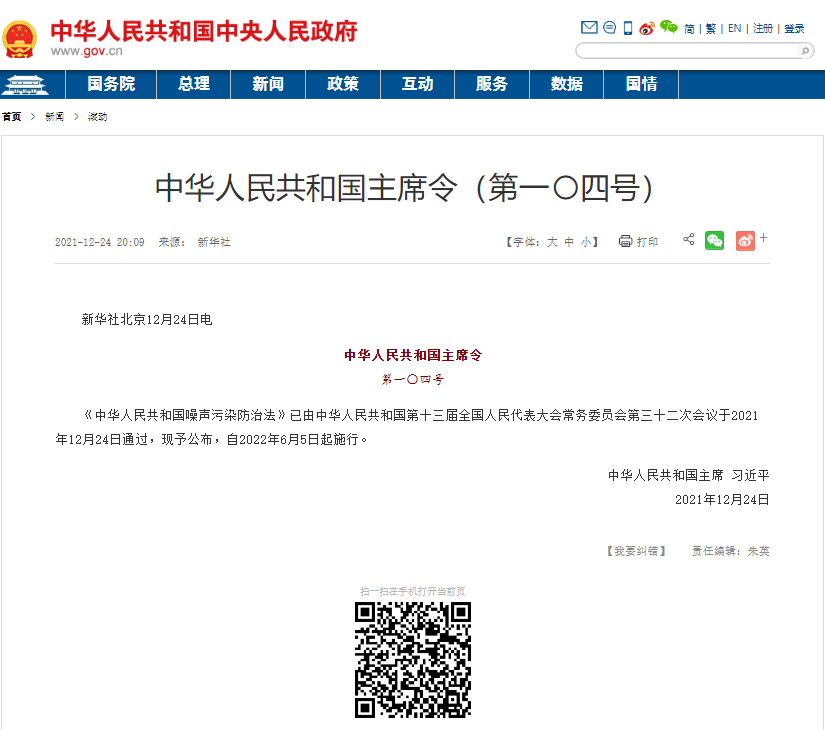
Task: Click the mobile phone icon
Action: click(628, 28)
